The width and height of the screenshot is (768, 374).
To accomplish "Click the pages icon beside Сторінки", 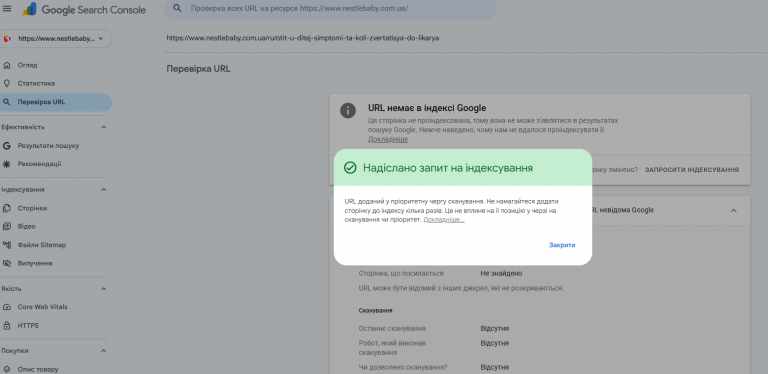I will click(7, 208).
